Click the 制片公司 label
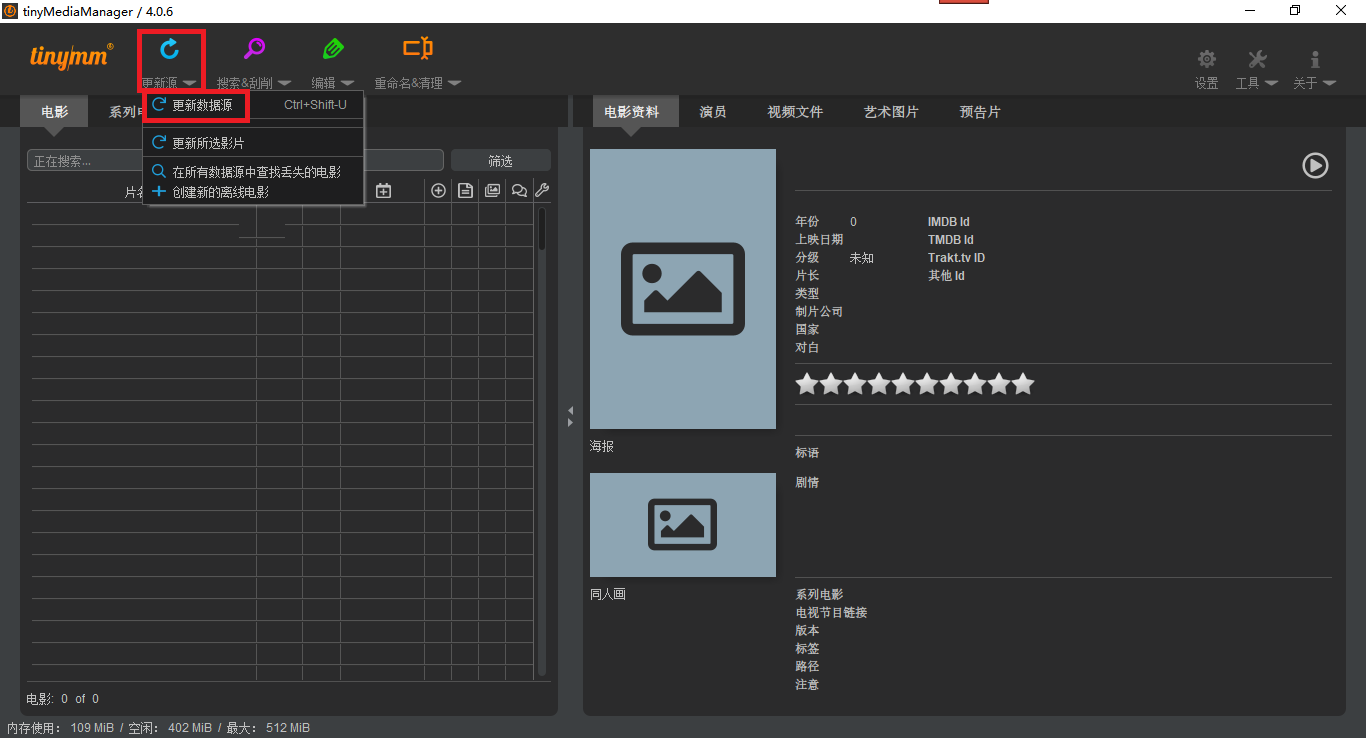Image resolution: width=1366 pixels, height=738 pixels. 819,312
